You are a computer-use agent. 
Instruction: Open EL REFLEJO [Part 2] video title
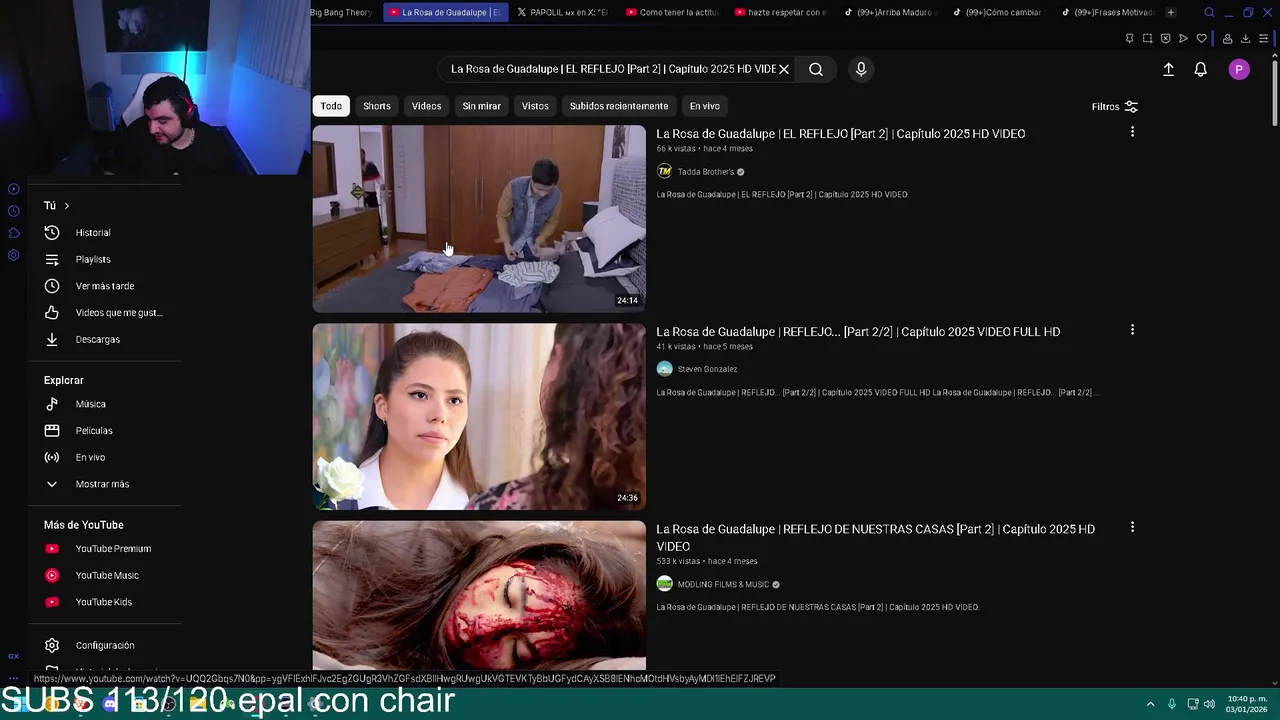(841, 134)
